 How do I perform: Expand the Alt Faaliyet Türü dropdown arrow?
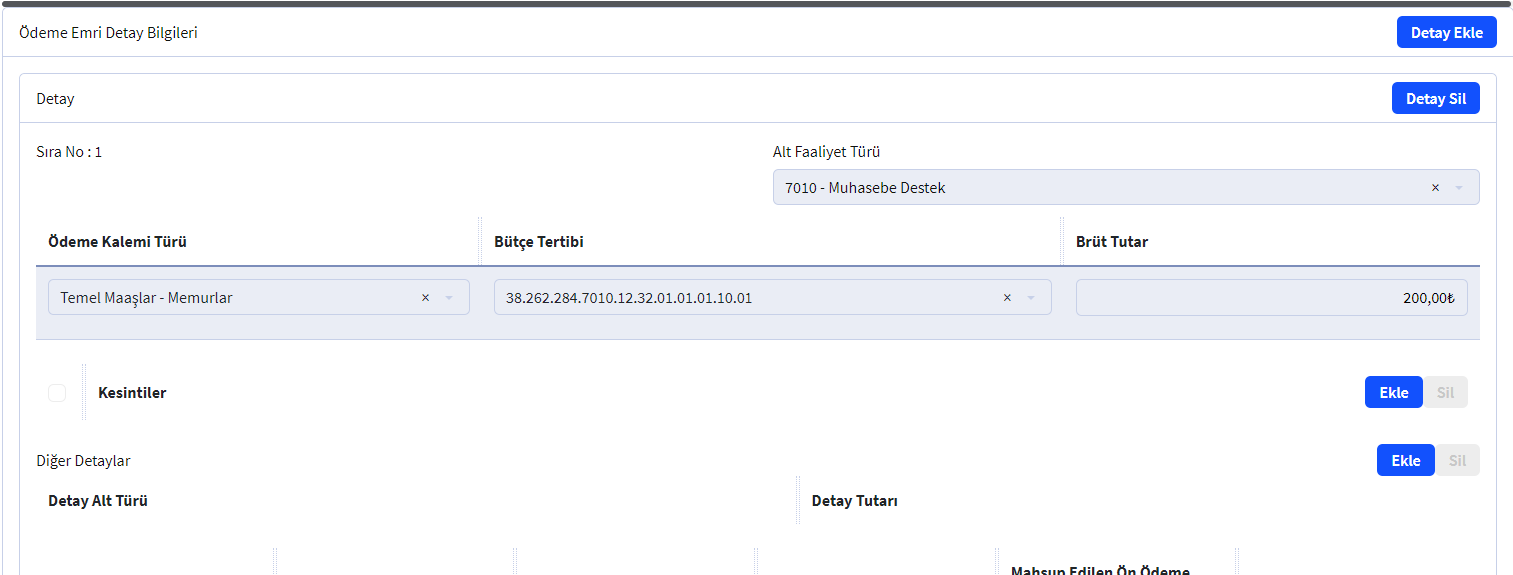coord(1459,188)
